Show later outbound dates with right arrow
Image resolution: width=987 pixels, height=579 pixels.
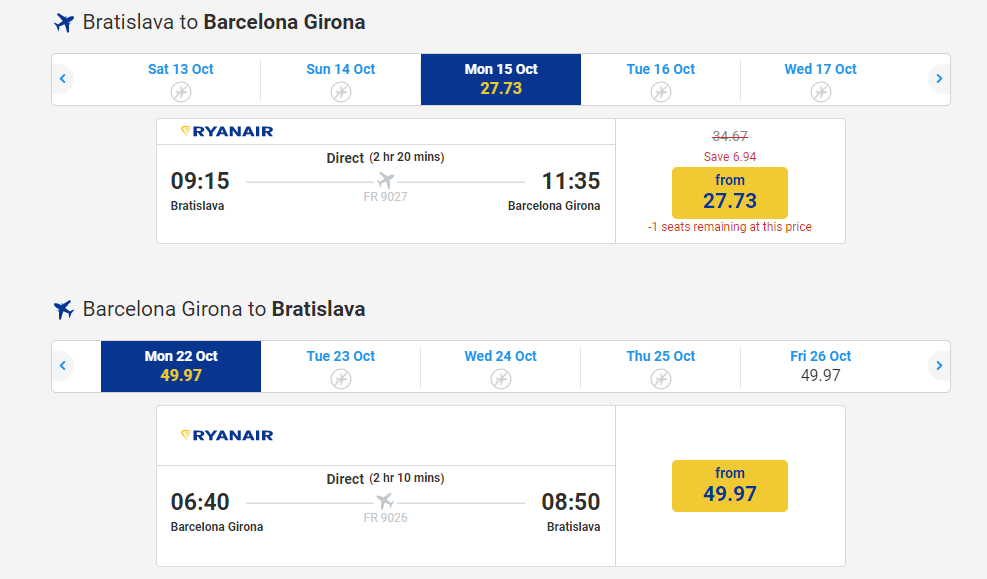[939, 78]
